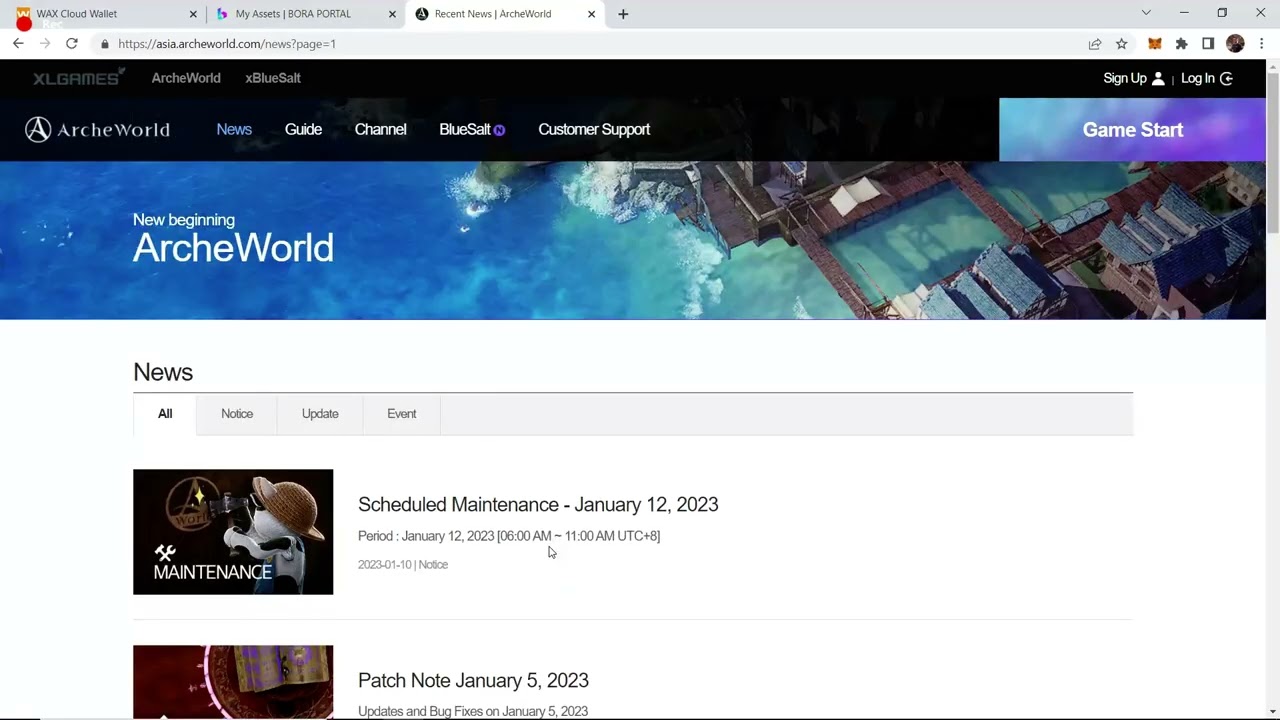Screen dimensions: 1280x720
Task: Click the share page icon in address bar
Action: (x=1095, y=44)
